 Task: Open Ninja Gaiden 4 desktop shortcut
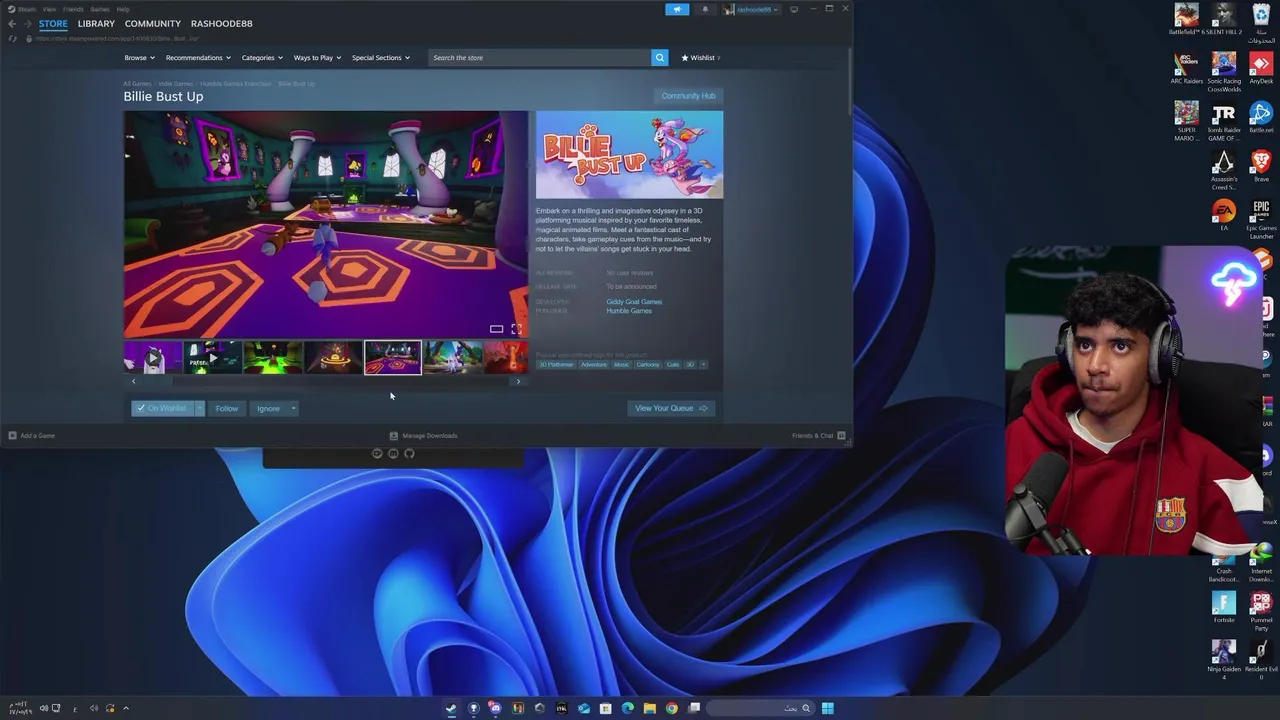1224,662
